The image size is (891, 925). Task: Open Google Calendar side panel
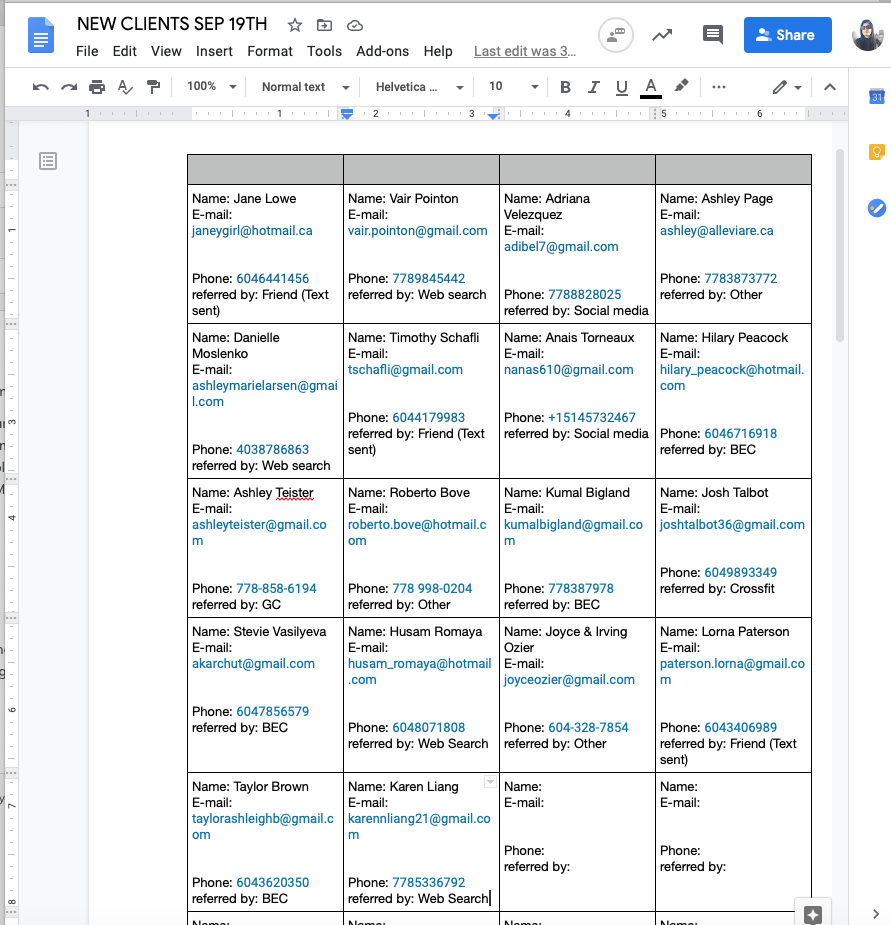(x=876, y=97)
